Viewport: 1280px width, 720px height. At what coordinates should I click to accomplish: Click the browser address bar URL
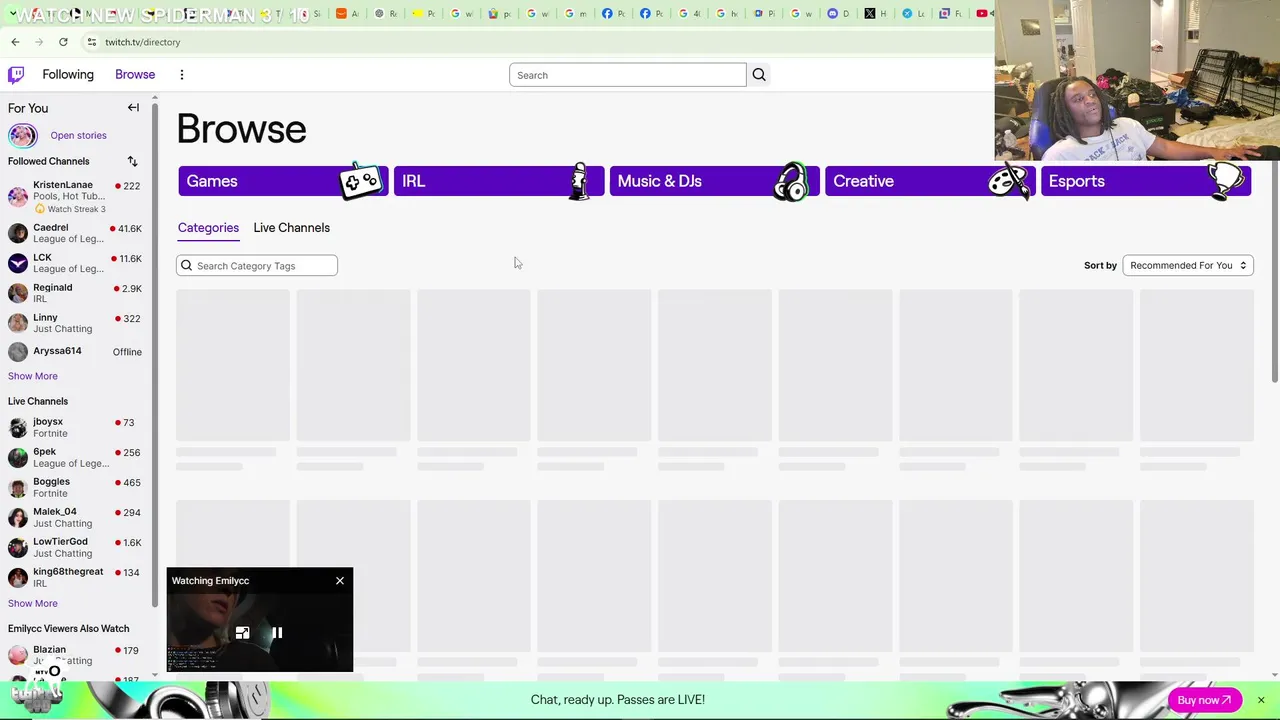143,42
